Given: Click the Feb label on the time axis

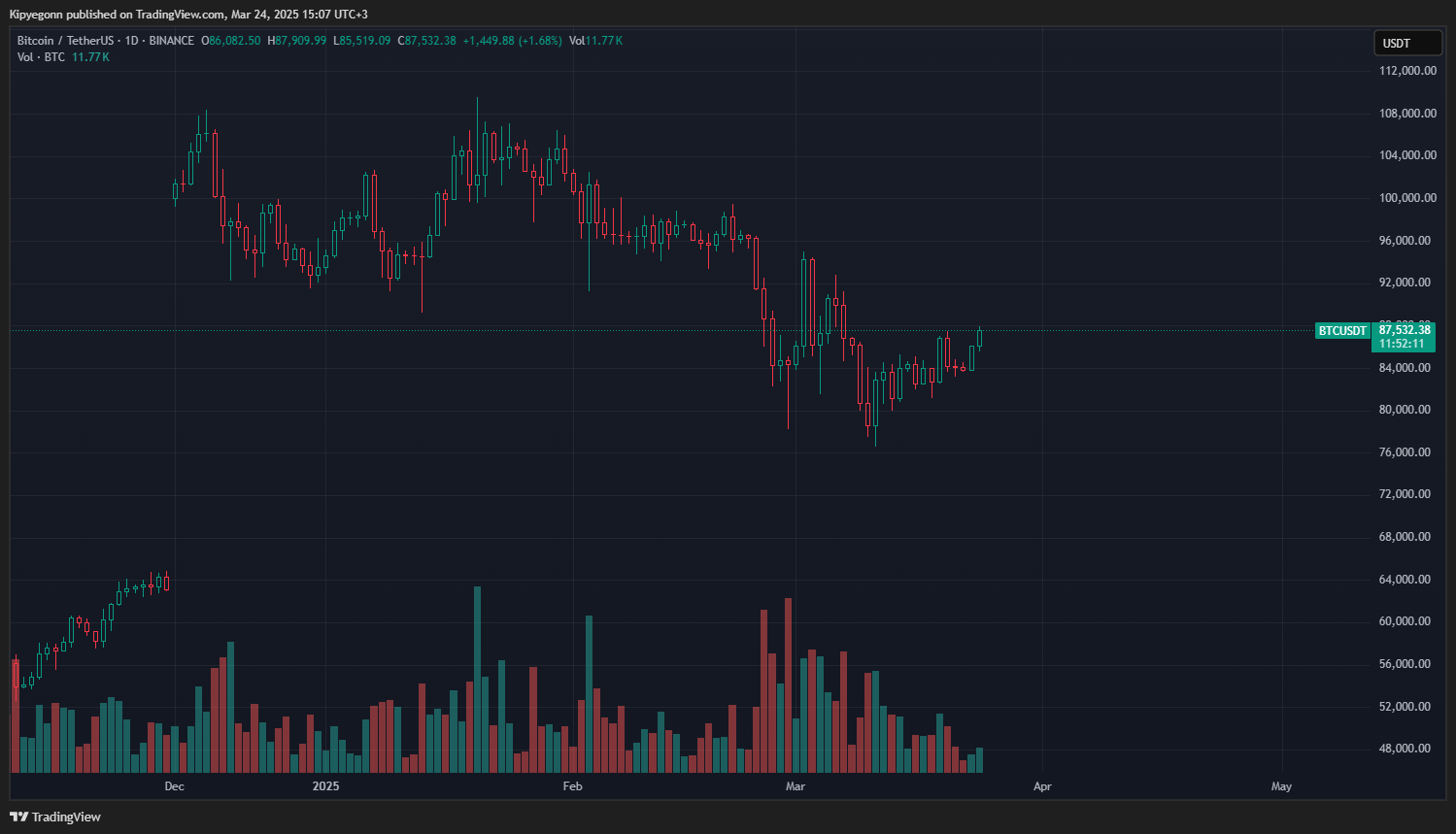Looking at the screenshot, I should [x=573, y=786].
